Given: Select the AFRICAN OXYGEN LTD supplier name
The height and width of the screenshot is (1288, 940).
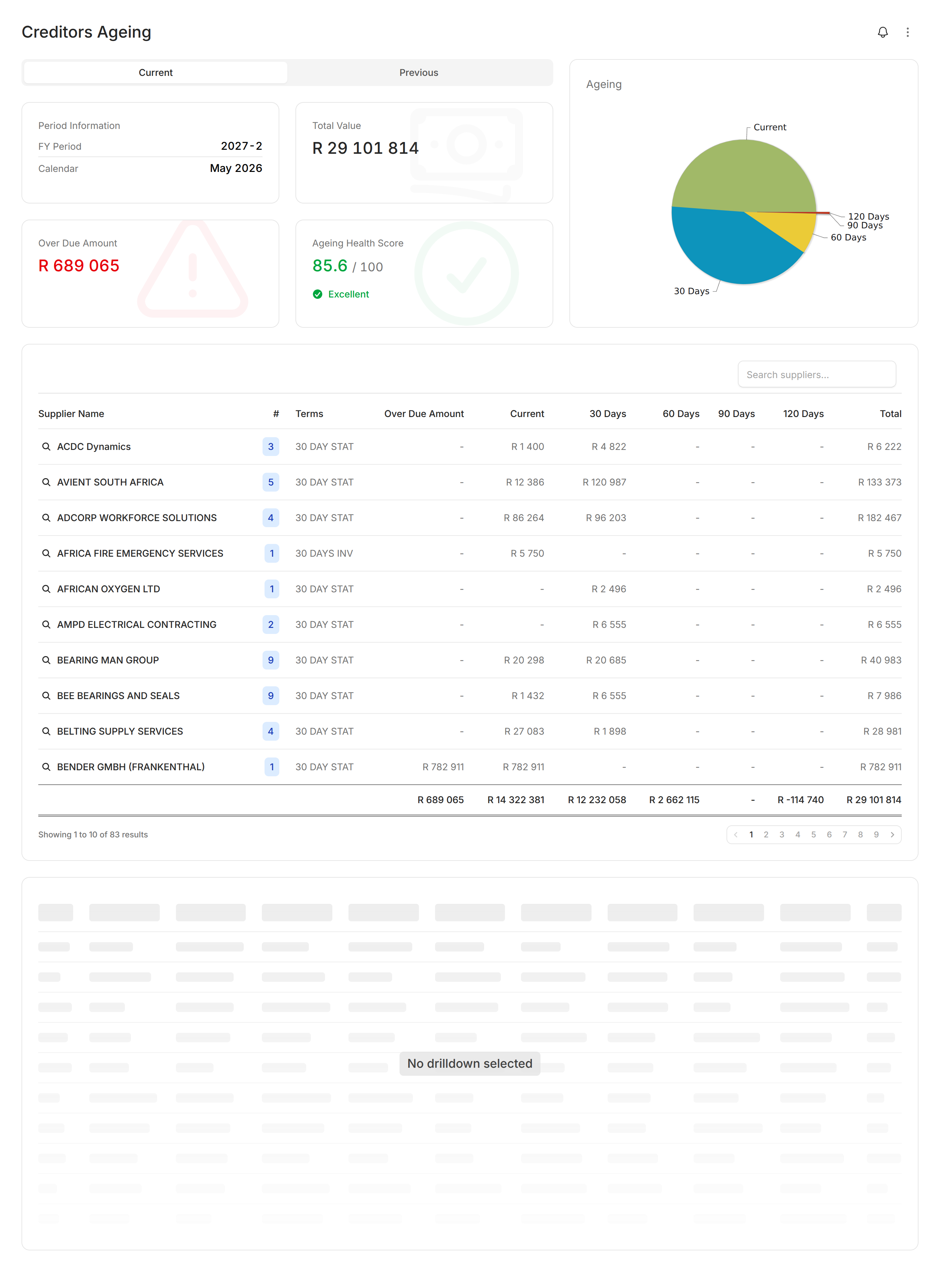Looking at the screenshot, I should [x=109, y=589].
